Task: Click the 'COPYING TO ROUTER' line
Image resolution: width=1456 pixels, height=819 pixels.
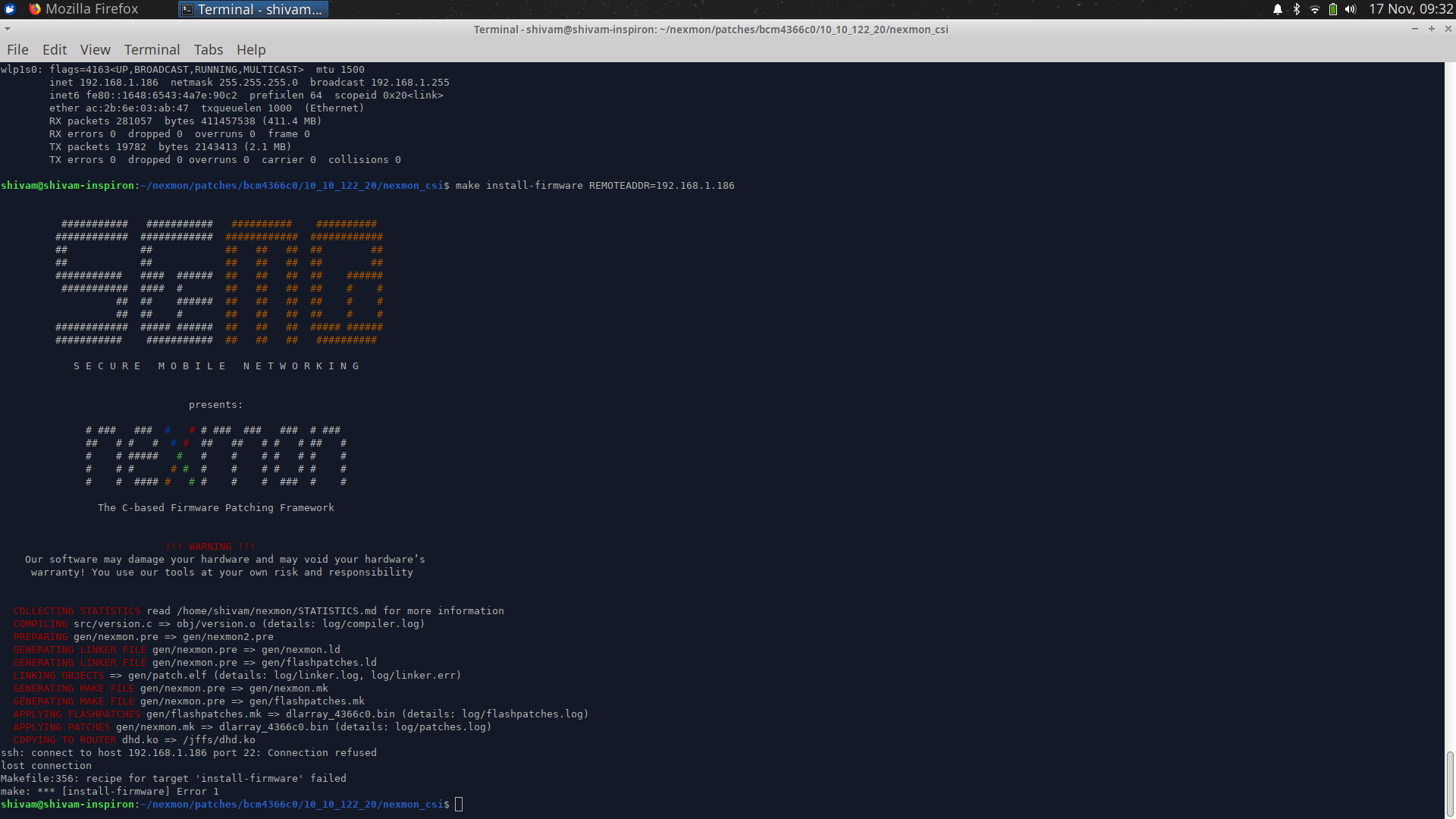Action: 134,740
